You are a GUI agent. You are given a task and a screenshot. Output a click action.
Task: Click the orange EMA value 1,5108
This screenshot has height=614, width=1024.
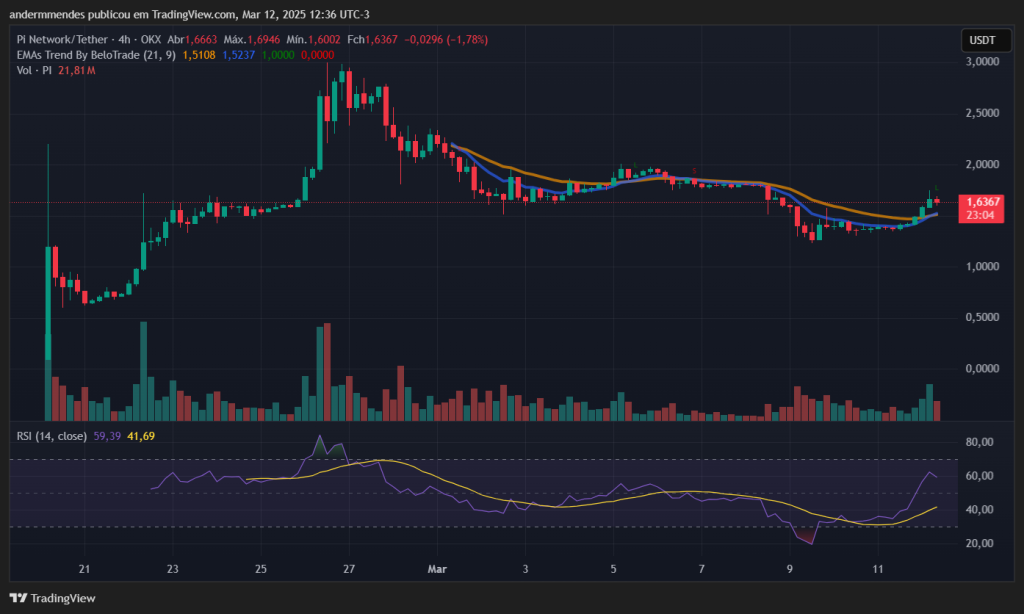(x=199, y=55)
